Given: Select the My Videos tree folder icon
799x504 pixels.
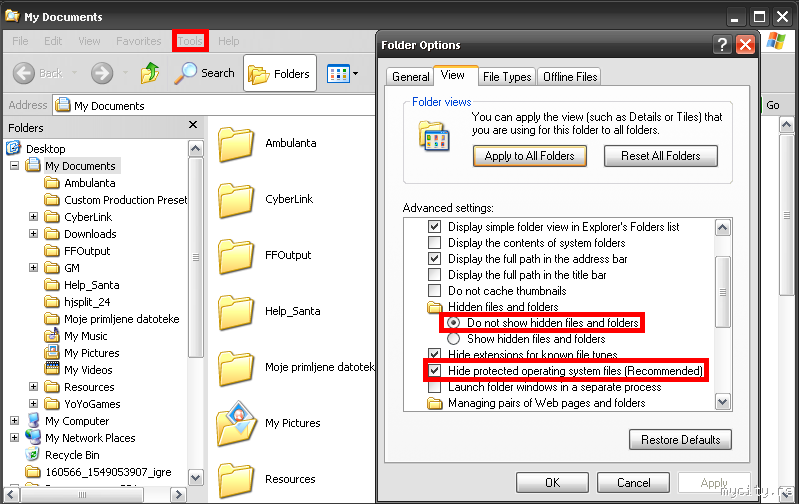Looking at the screenshot, I should coord(51,369).
